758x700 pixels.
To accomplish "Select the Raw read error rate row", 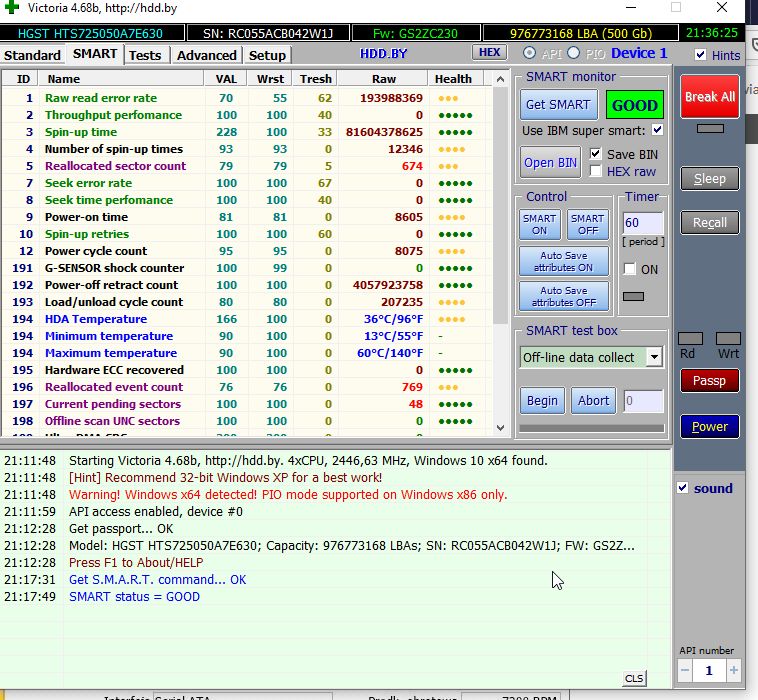I will point(247,98).
